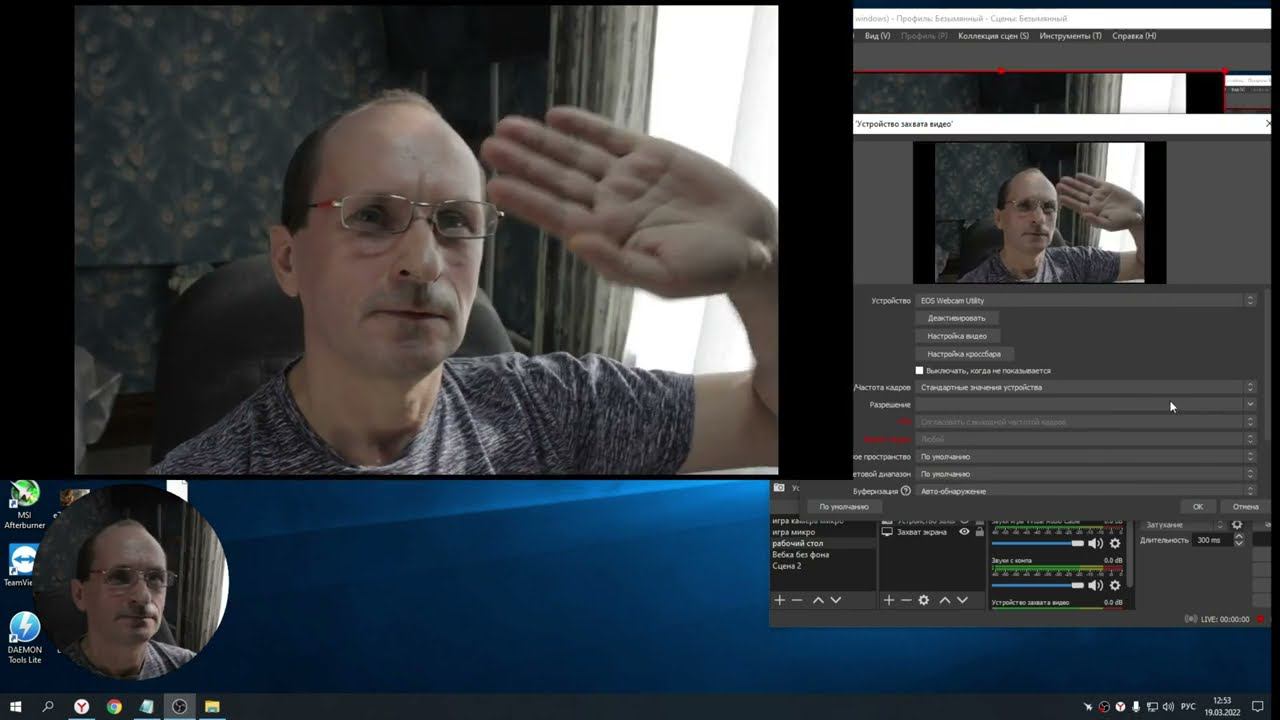Image resolution: width=1280 pixels, height=720 pixels.
Task: Open the Коллекция сцен (S) menu
Action: (993, 36)
